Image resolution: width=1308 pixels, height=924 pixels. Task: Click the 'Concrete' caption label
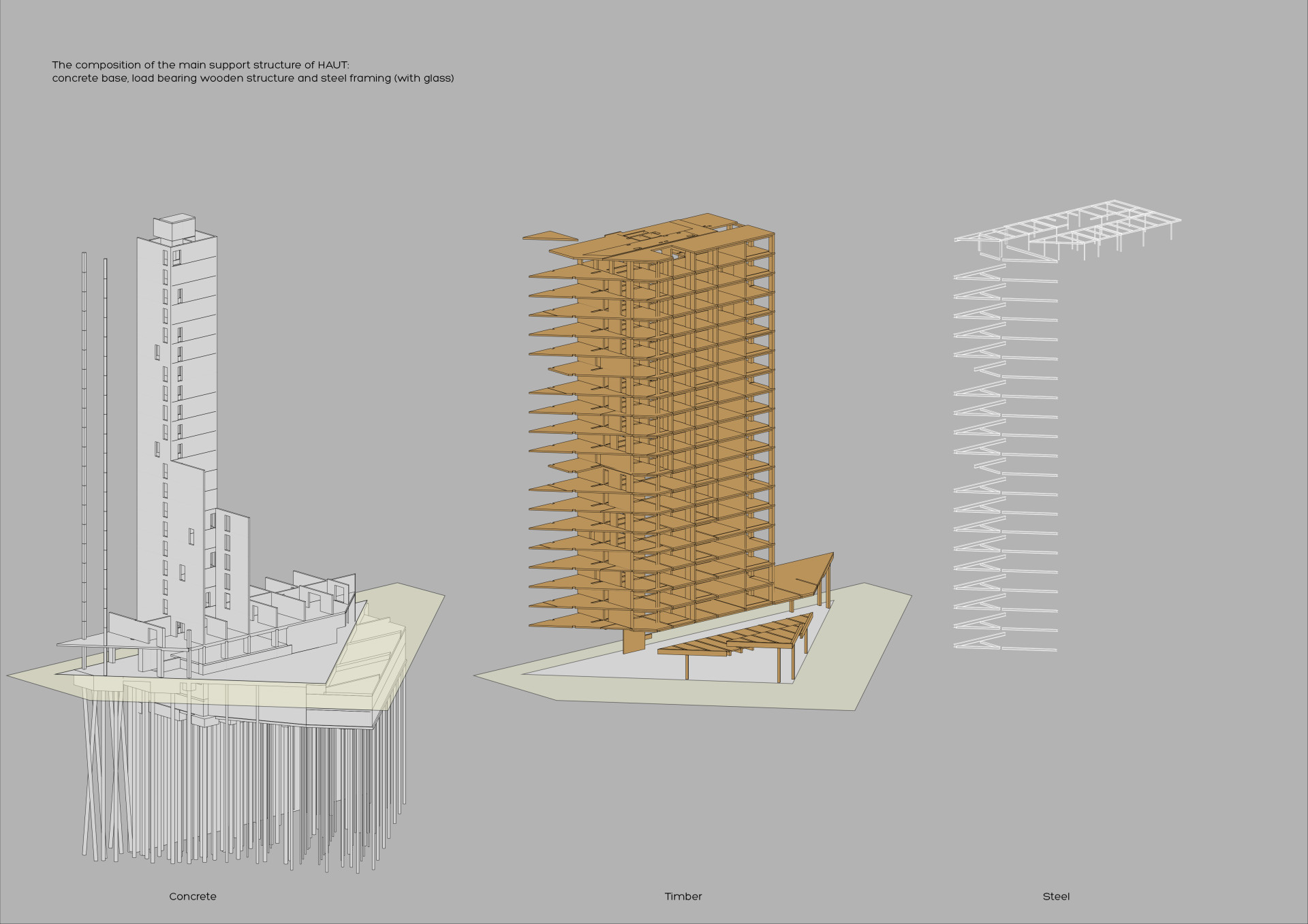coord(193,896)
